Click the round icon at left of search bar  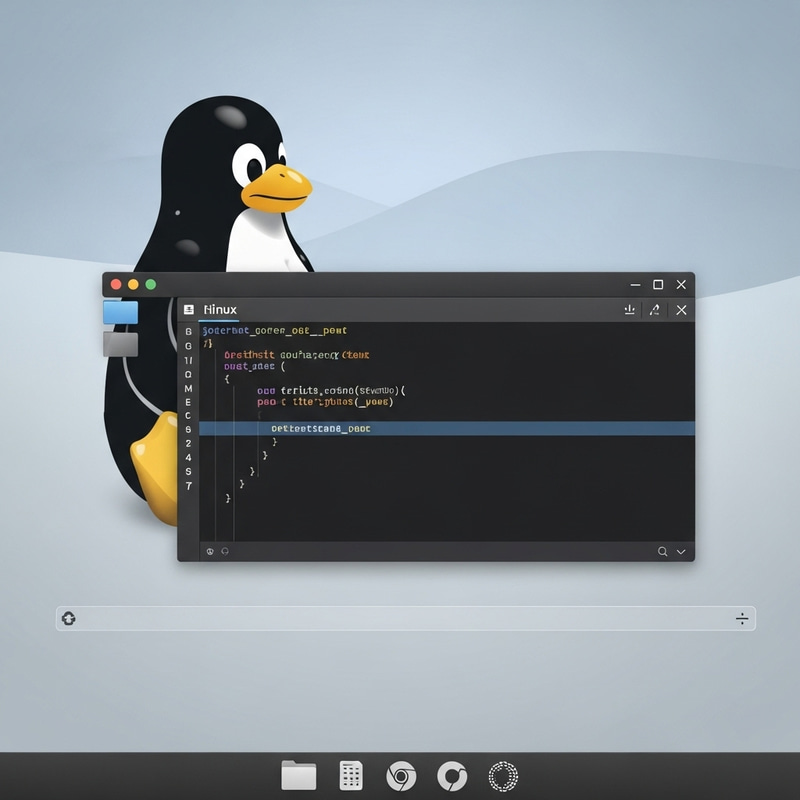(68, 618)
